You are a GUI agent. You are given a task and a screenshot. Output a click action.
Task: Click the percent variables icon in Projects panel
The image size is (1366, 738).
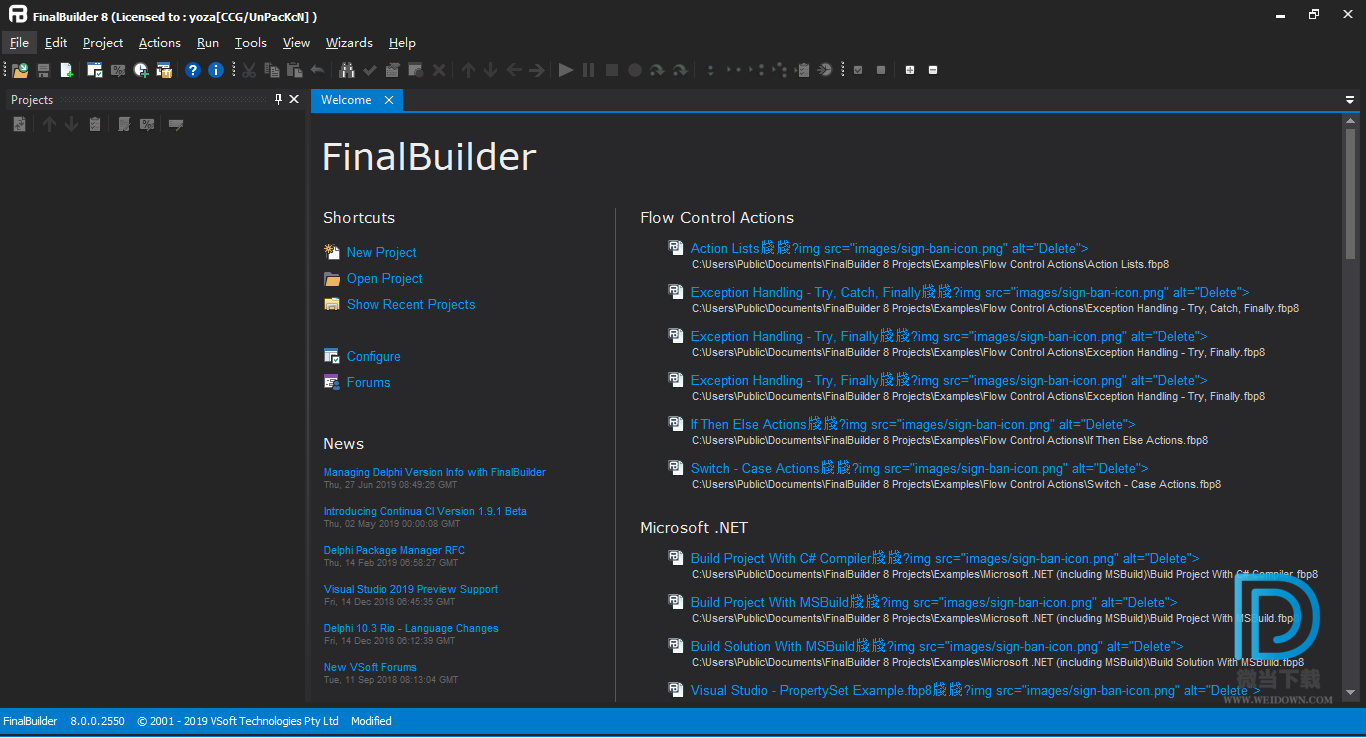[x=147, y=124]
